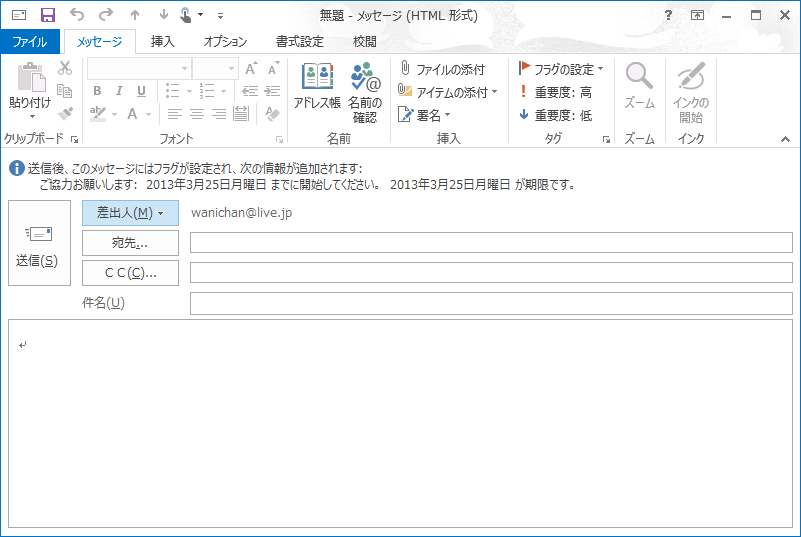Expand bullet list style arrow
801x537 pixels.
189,91
